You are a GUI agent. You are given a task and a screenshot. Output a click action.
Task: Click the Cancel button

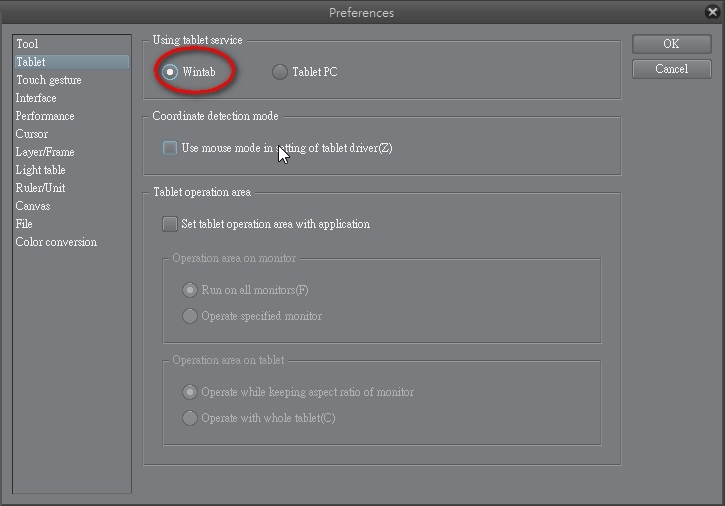tap(671, 69)
